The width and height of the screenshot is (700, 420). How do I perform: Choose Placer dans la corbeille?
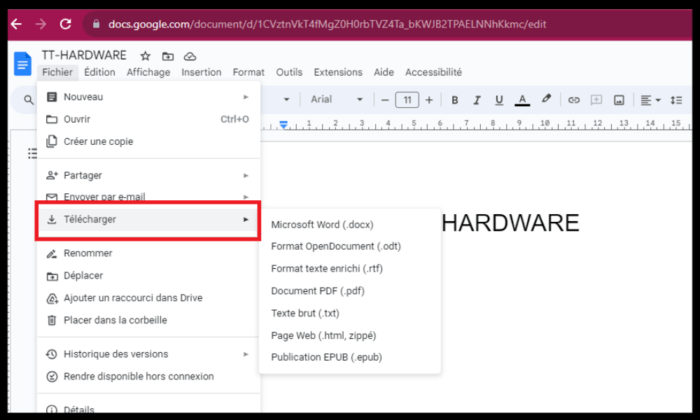(148, 320)
